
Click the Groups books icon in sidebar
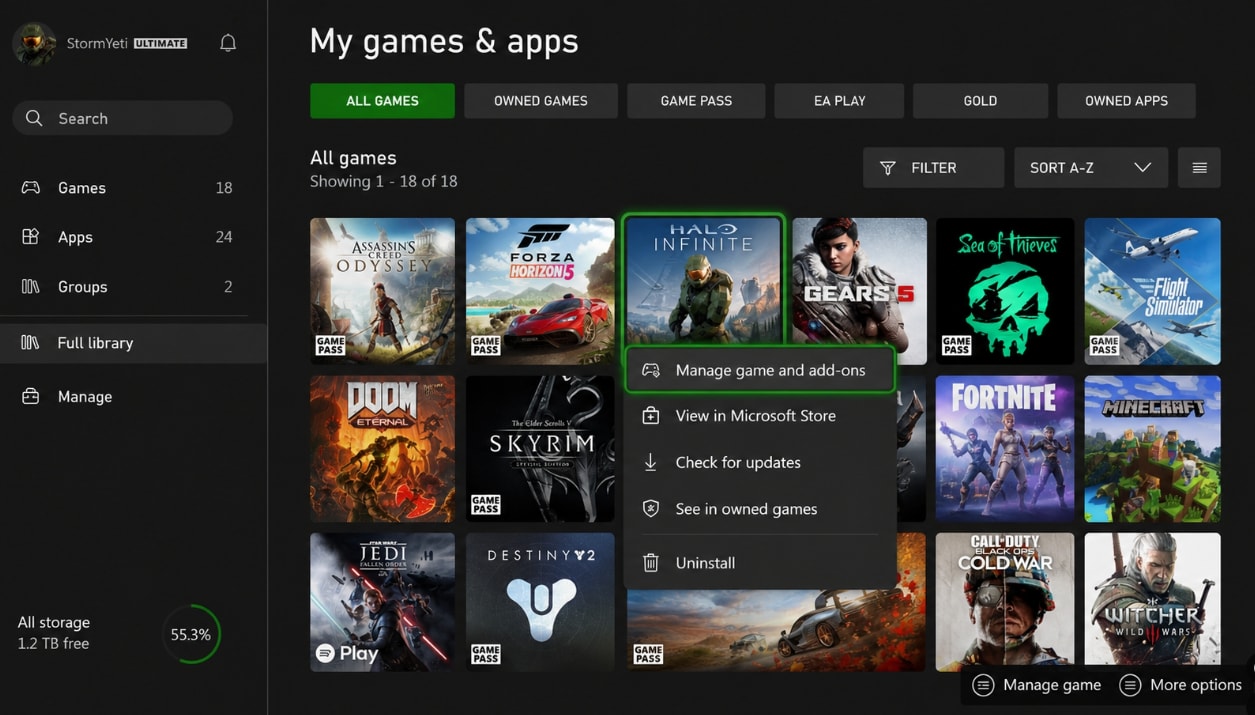point(31,286)
